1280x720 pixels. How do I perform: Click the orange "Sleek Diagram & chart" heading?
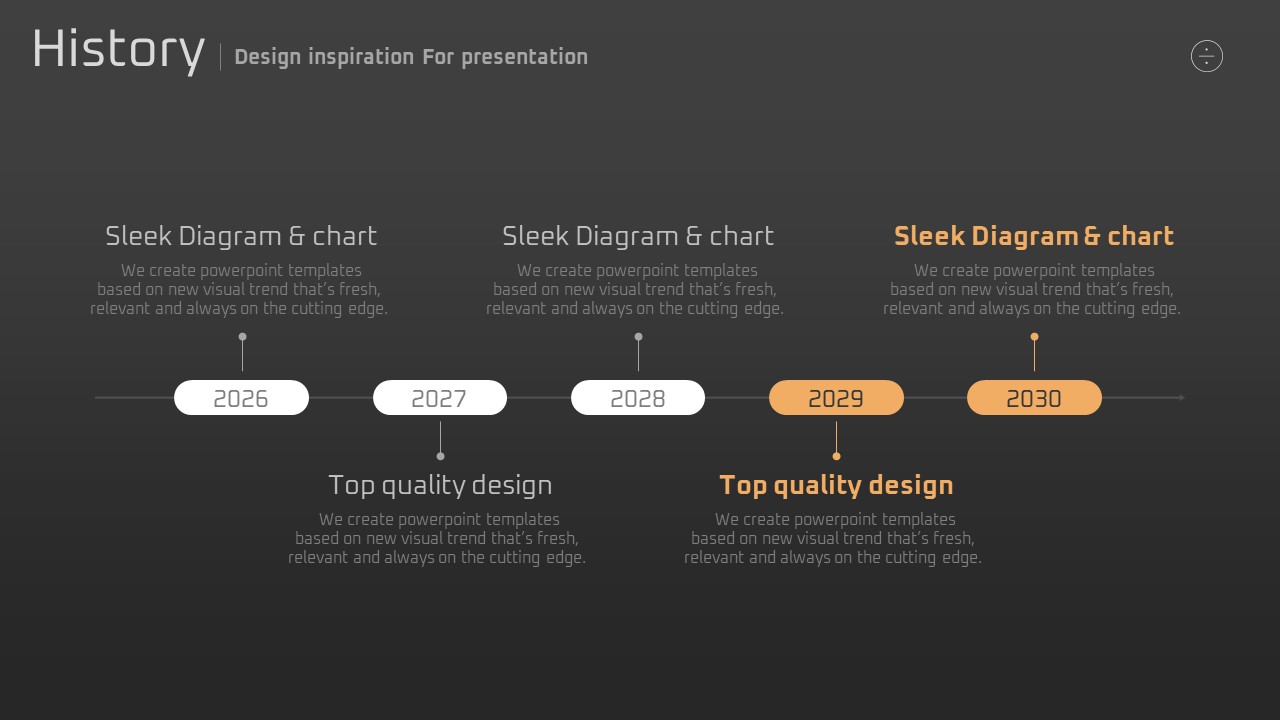coord(1034,236)
